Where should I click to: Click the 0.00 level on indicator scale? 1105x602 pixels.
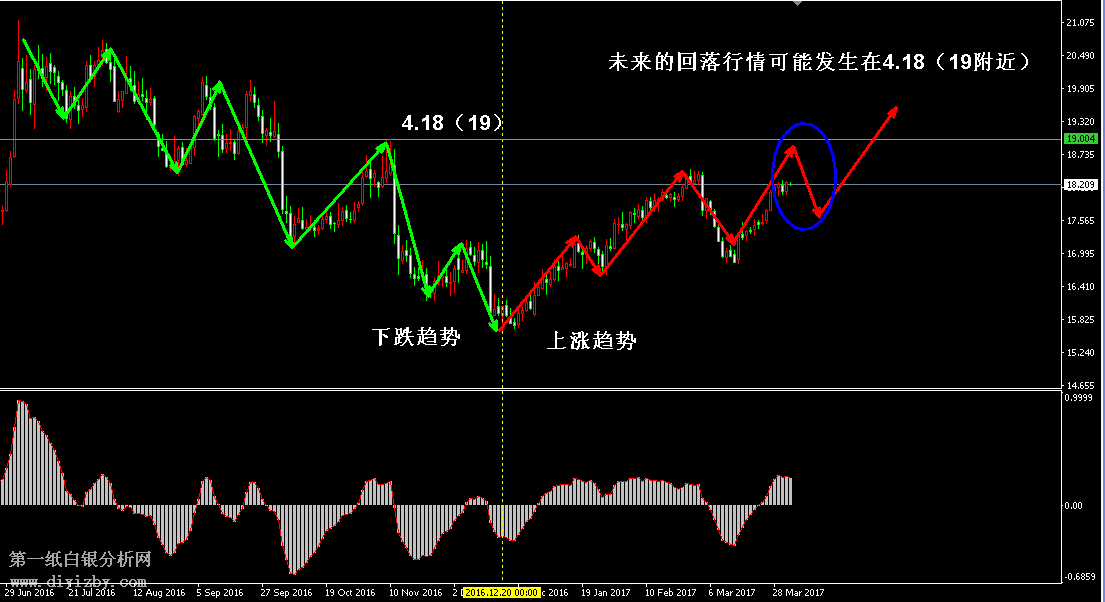tap(1075, 506)
